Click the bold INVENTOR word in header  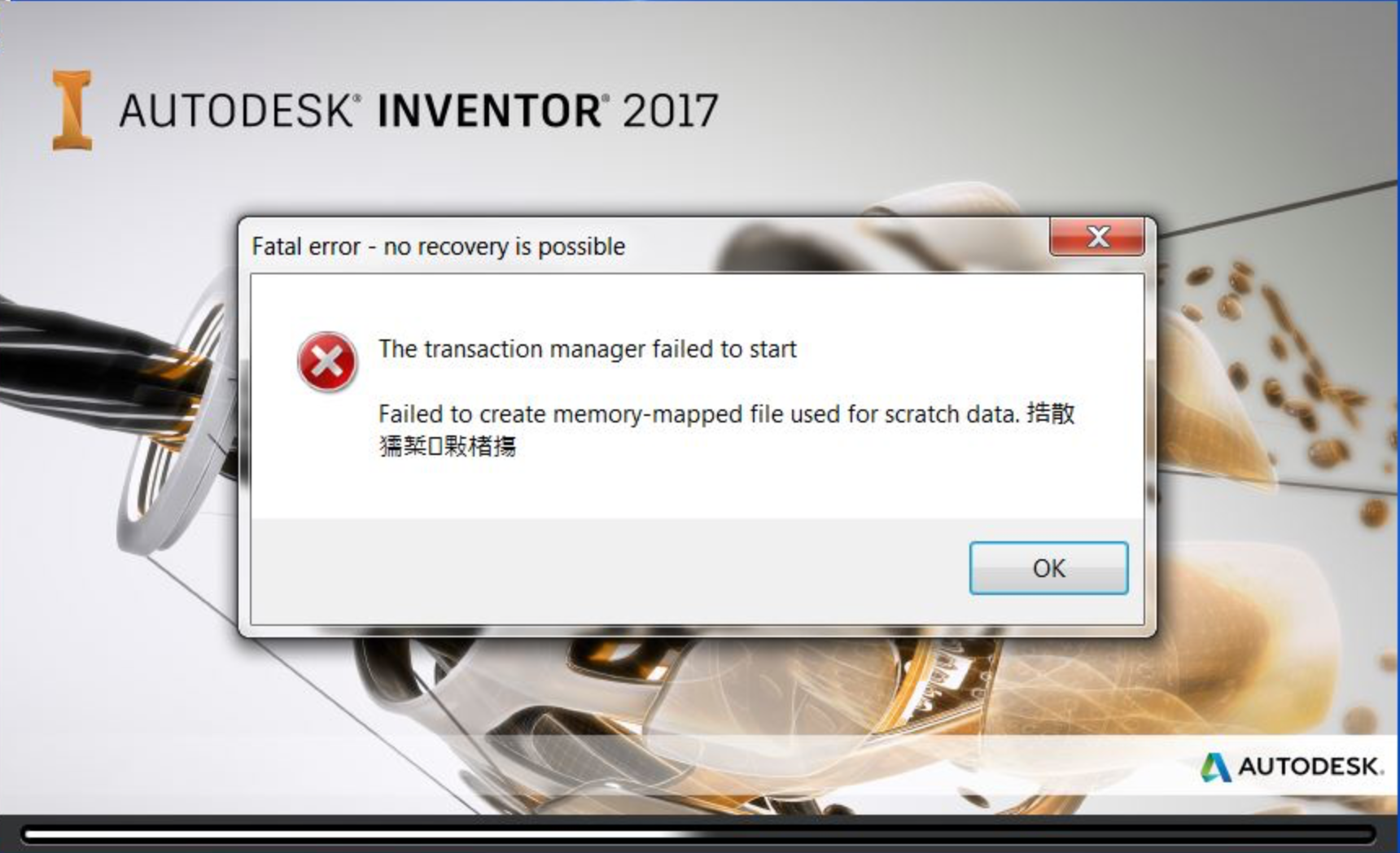pos(490,111)
